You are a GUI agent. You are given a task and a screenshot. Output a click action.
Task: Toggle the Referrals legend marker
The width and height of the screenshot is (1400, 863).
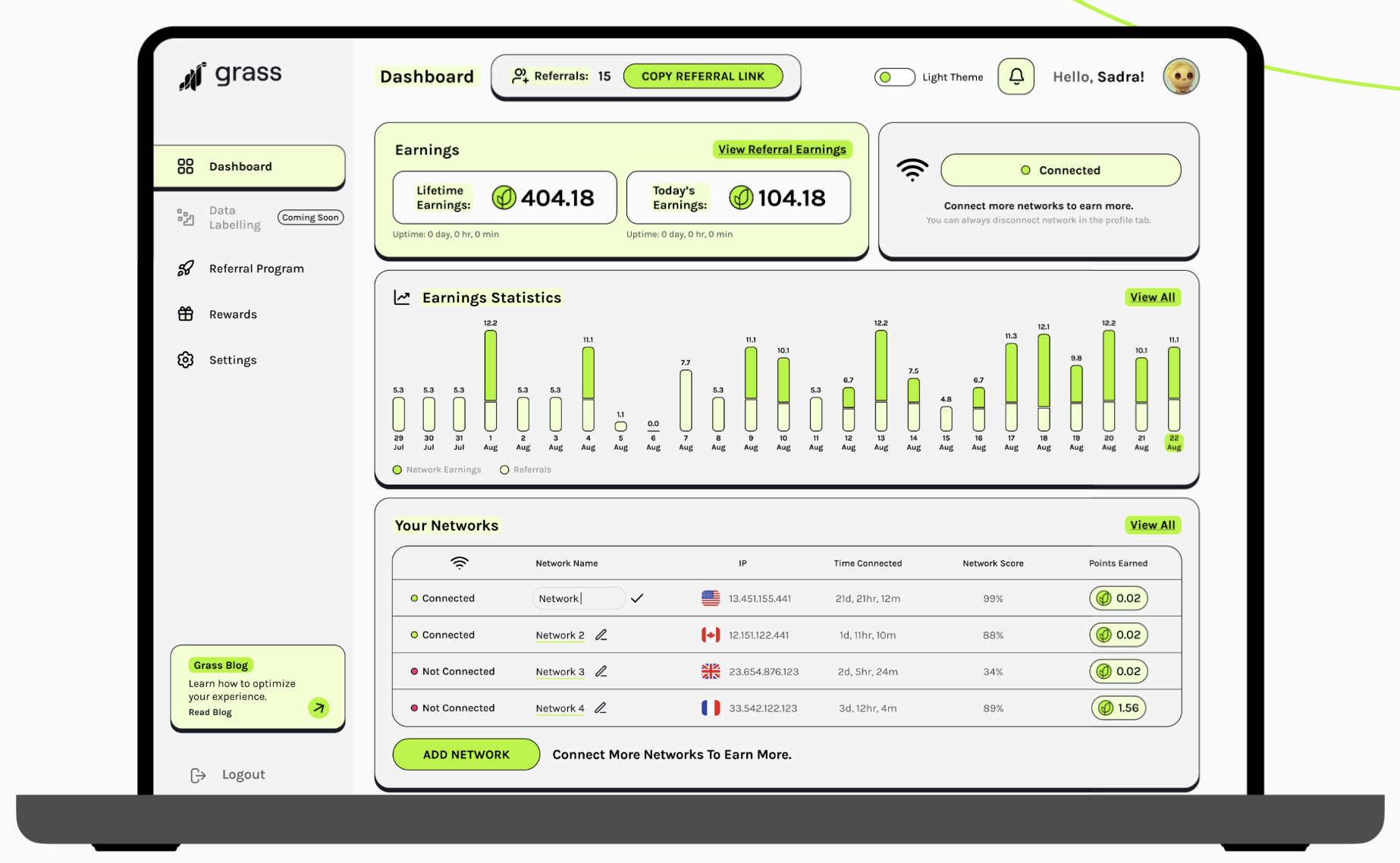pos(504,470)
